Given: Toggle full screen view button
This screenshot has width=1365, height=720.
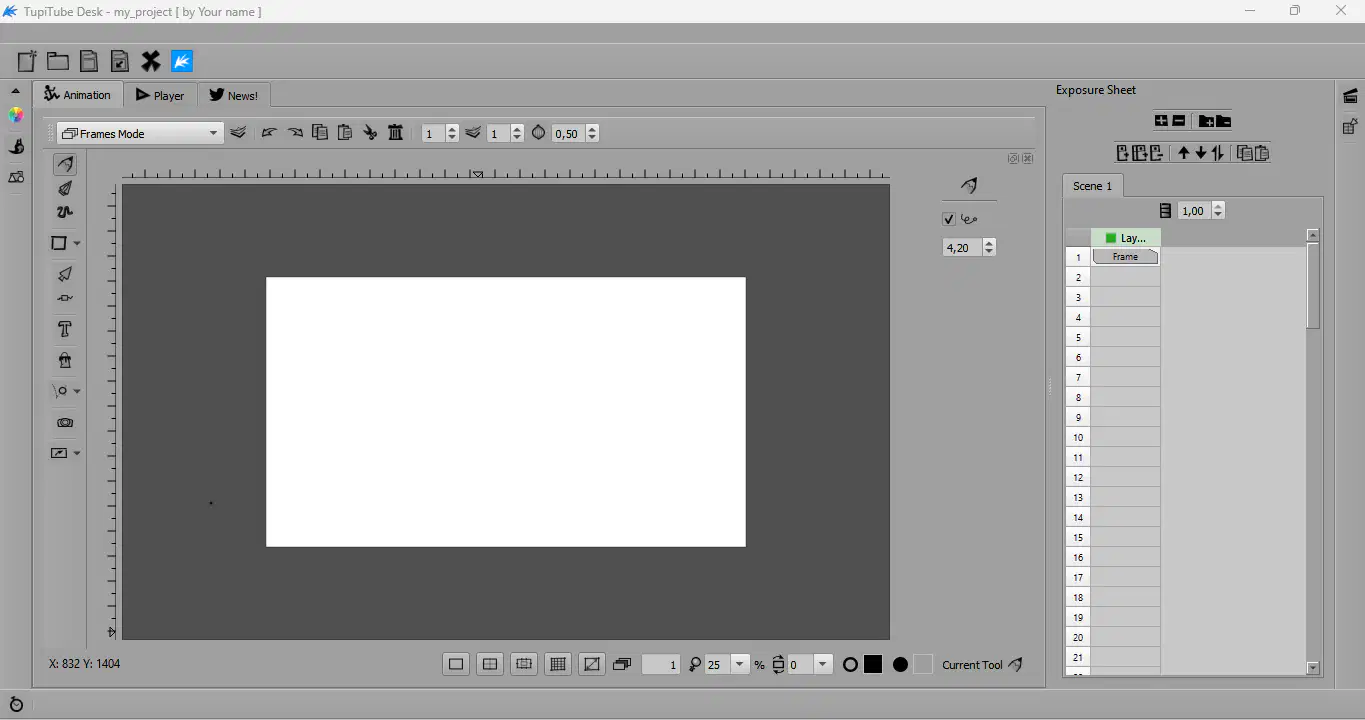Looking at the screenshot, I should [x=456, y=664].
